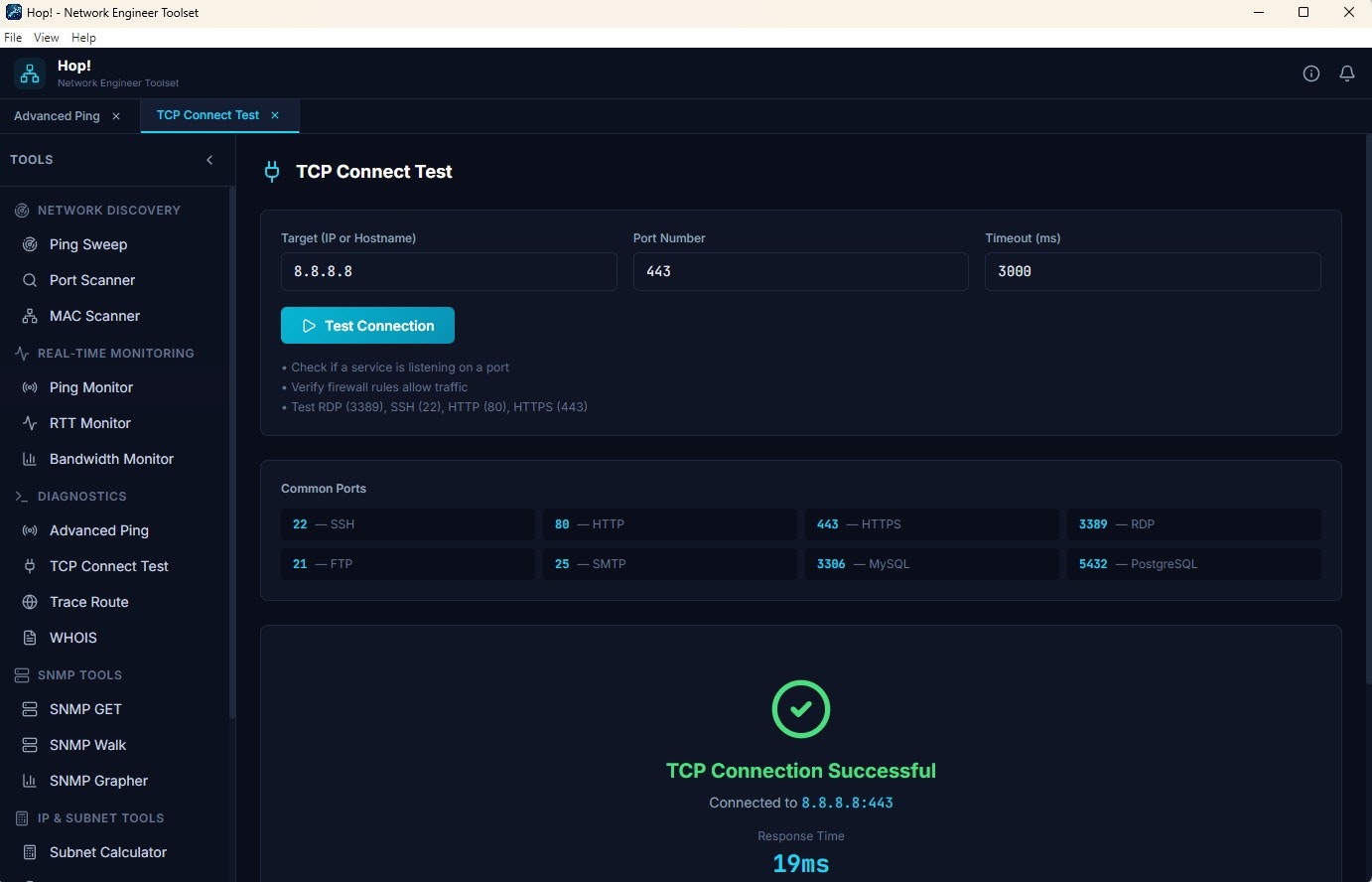Launch the MAC Scanner
The height and width of the screenshot is (882, 1372).
(x=93, y=316)
